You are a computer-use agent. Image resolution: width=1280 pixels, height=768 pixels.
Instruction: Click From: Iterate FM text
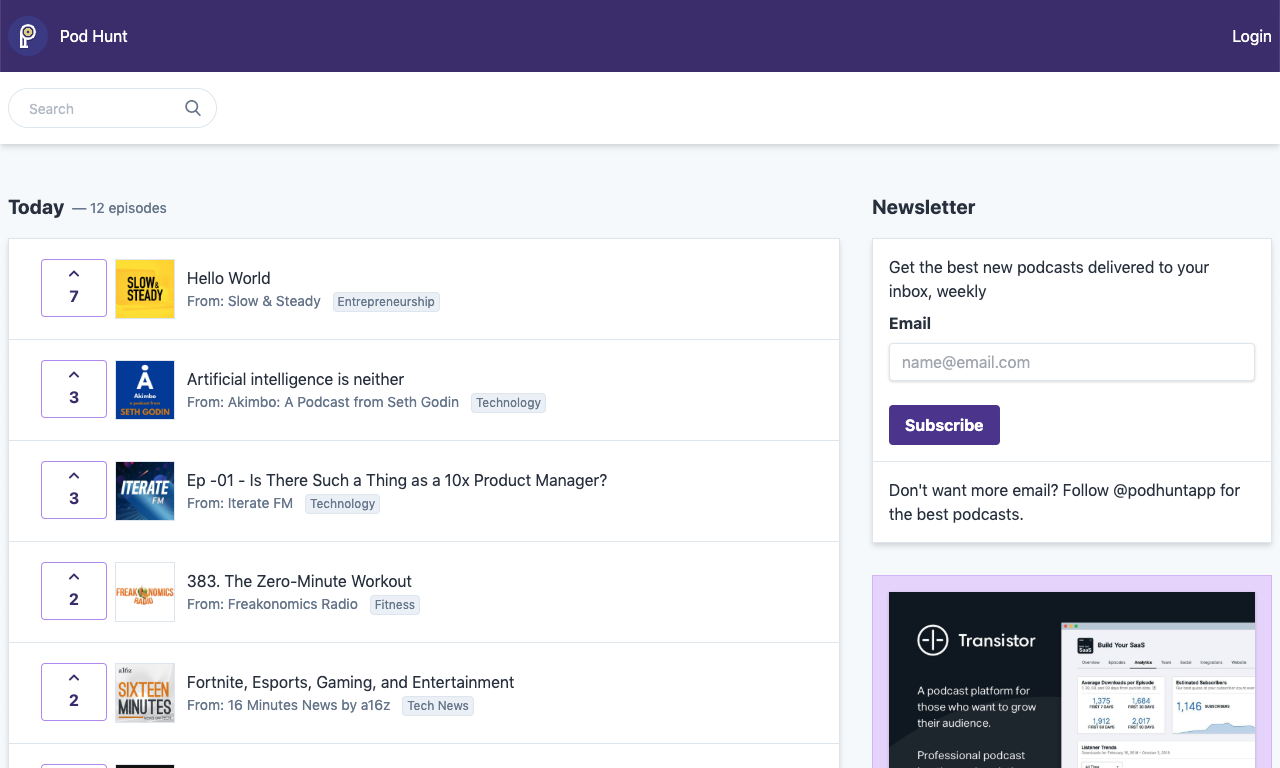(x=240, y=503)
